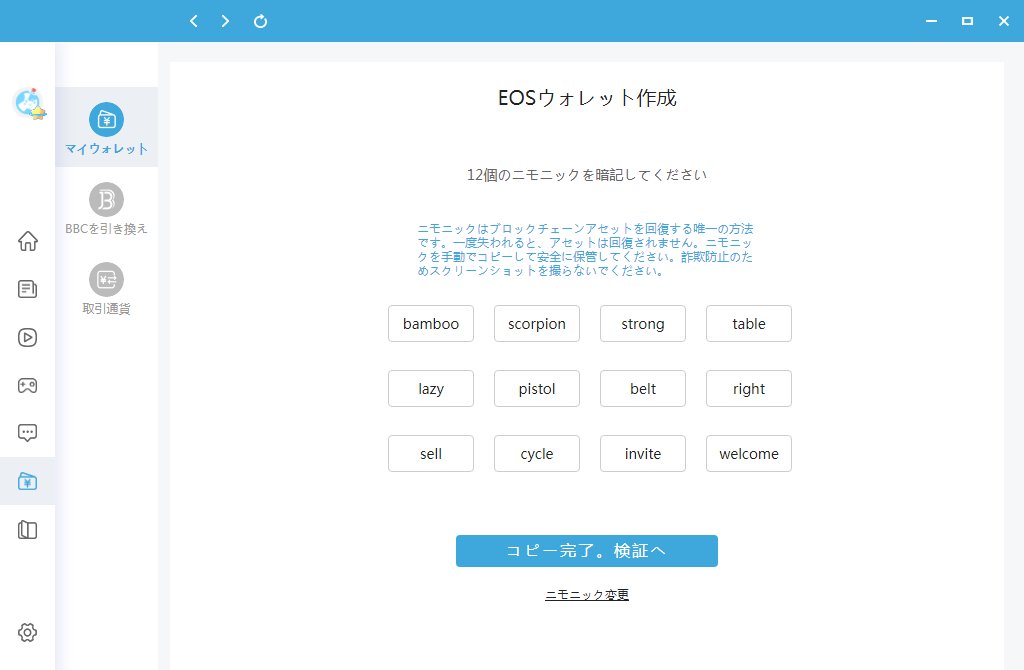Click the ニモニック変更 link
Image resolution: width=1024 pixels, height=670 pixels.
[x=587, y=595]
